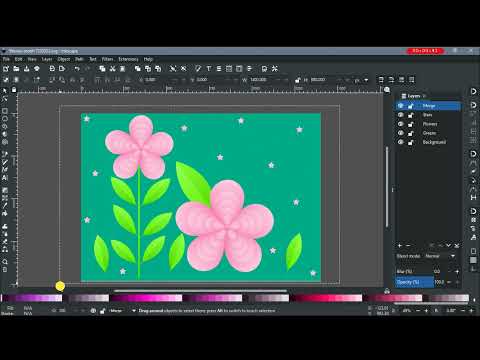Select the Gradient tool in toolbox

click(x=5, y=190)
